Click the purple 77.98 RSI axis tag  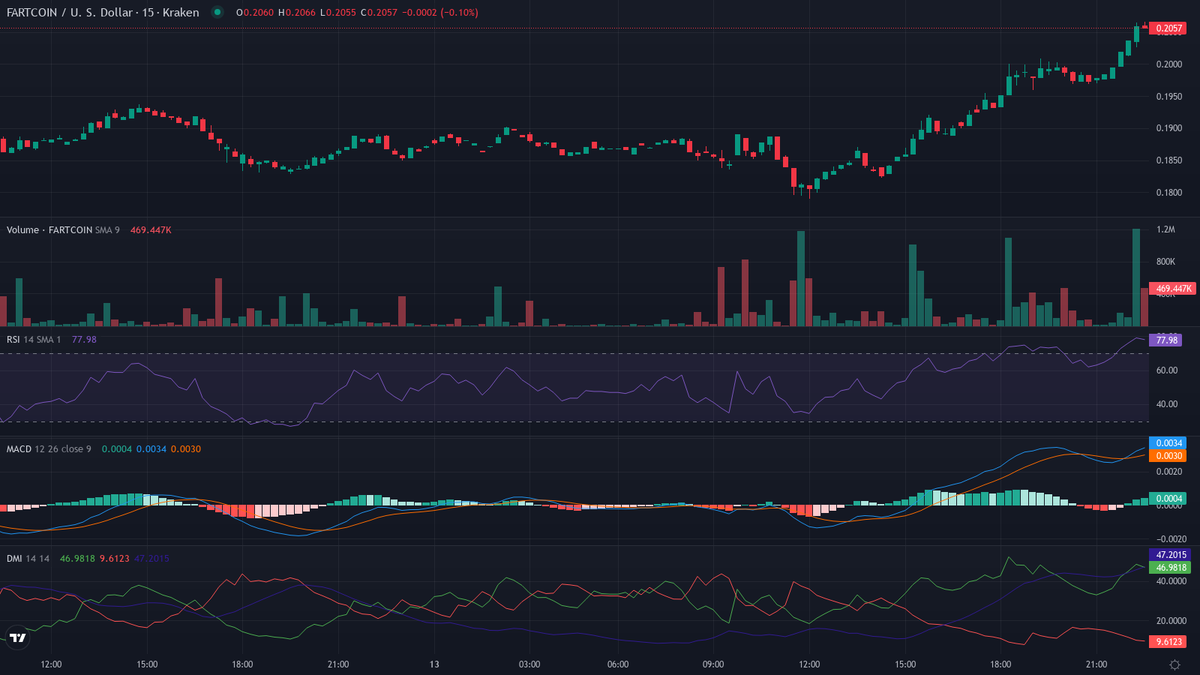(1166, 340)
